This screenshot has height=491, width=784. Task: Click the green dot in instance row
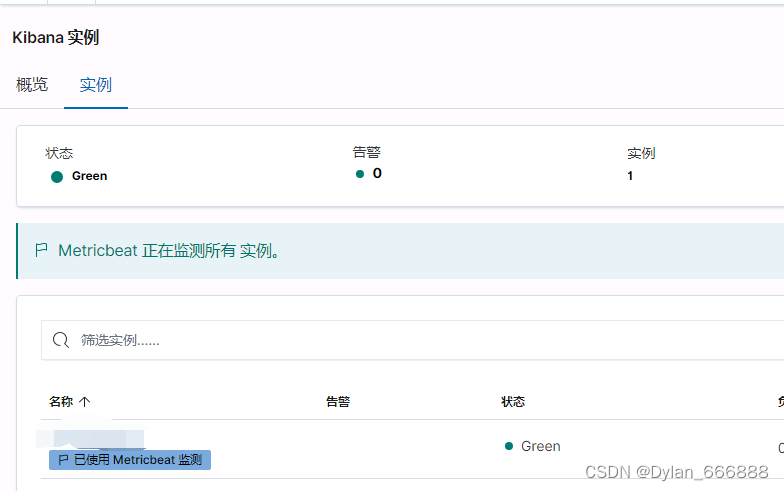pyautogui.click(x=509, y=446)
